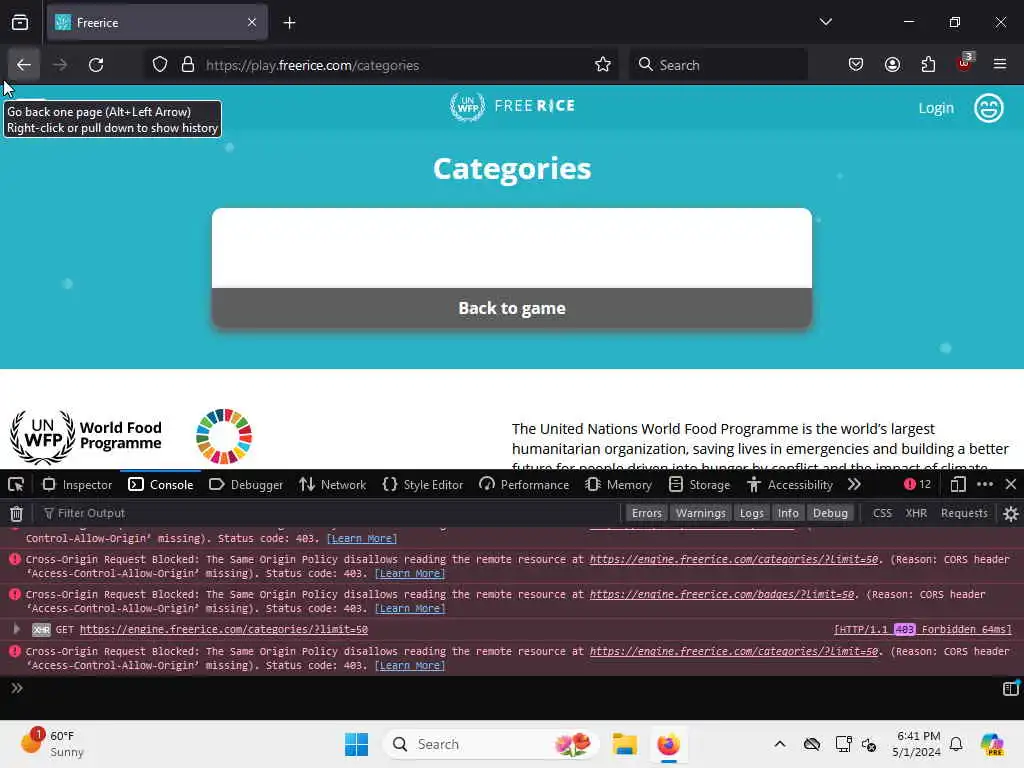Image resolution: width=1024 pixels, height=768 pixels.
Task: Toggle the CSS filter
Action: [x=882, y=513]
